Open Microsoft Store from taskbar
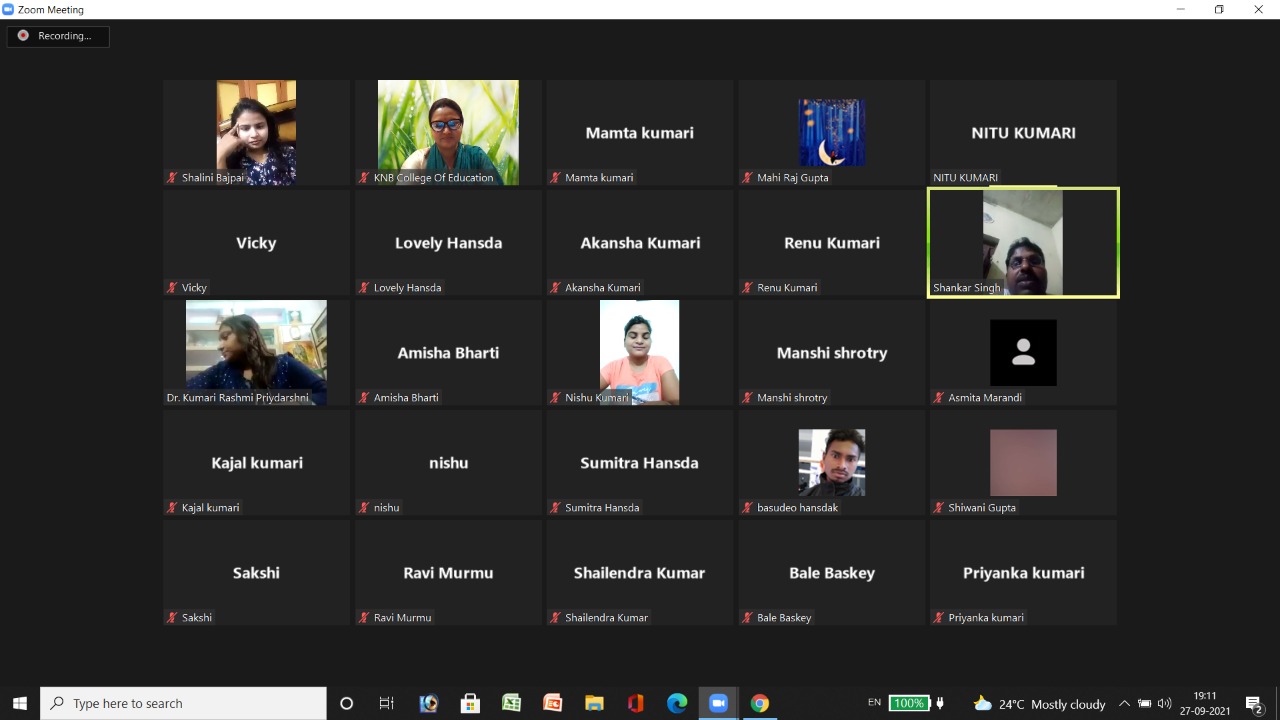Image resolution: width=1280 pixels, height=720 pixels. click(x=470, y=703)
